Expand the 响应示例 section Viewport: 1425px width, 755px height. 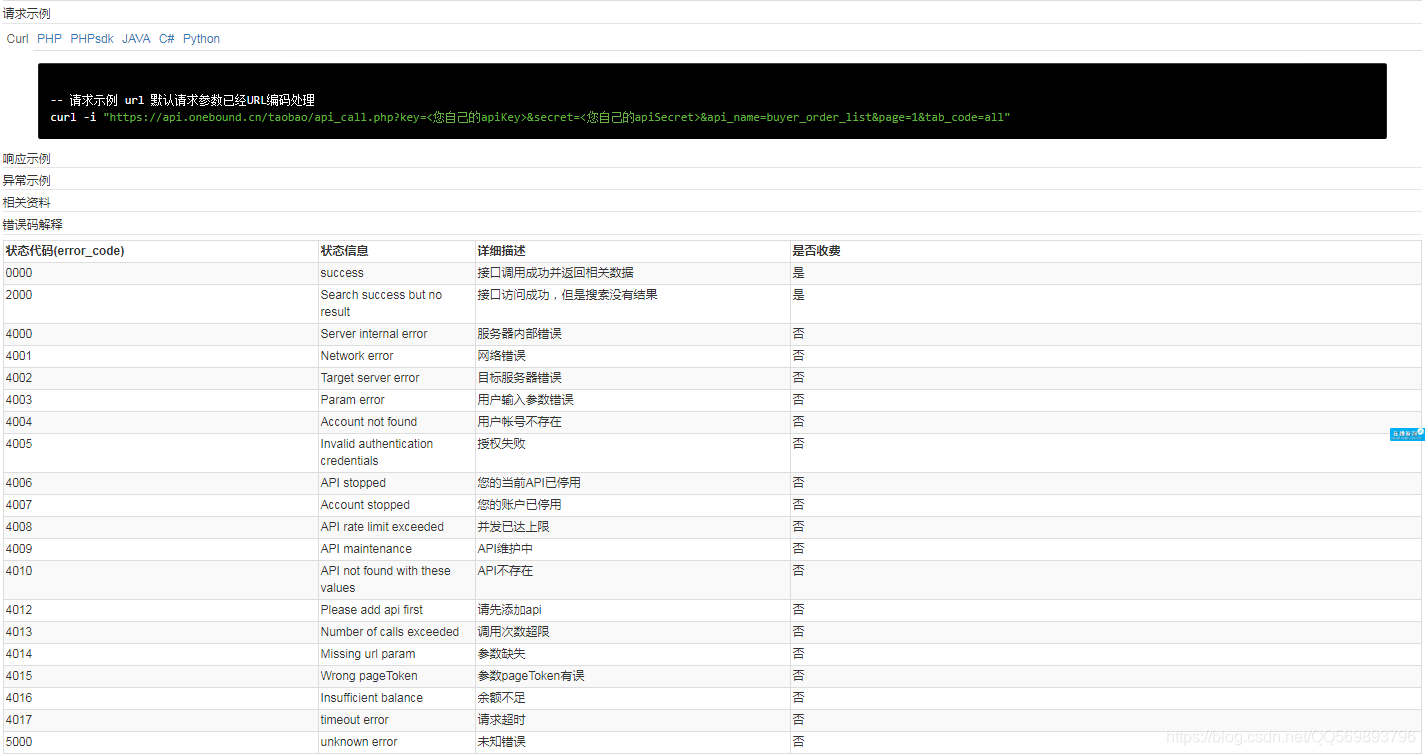pos(27,159)
